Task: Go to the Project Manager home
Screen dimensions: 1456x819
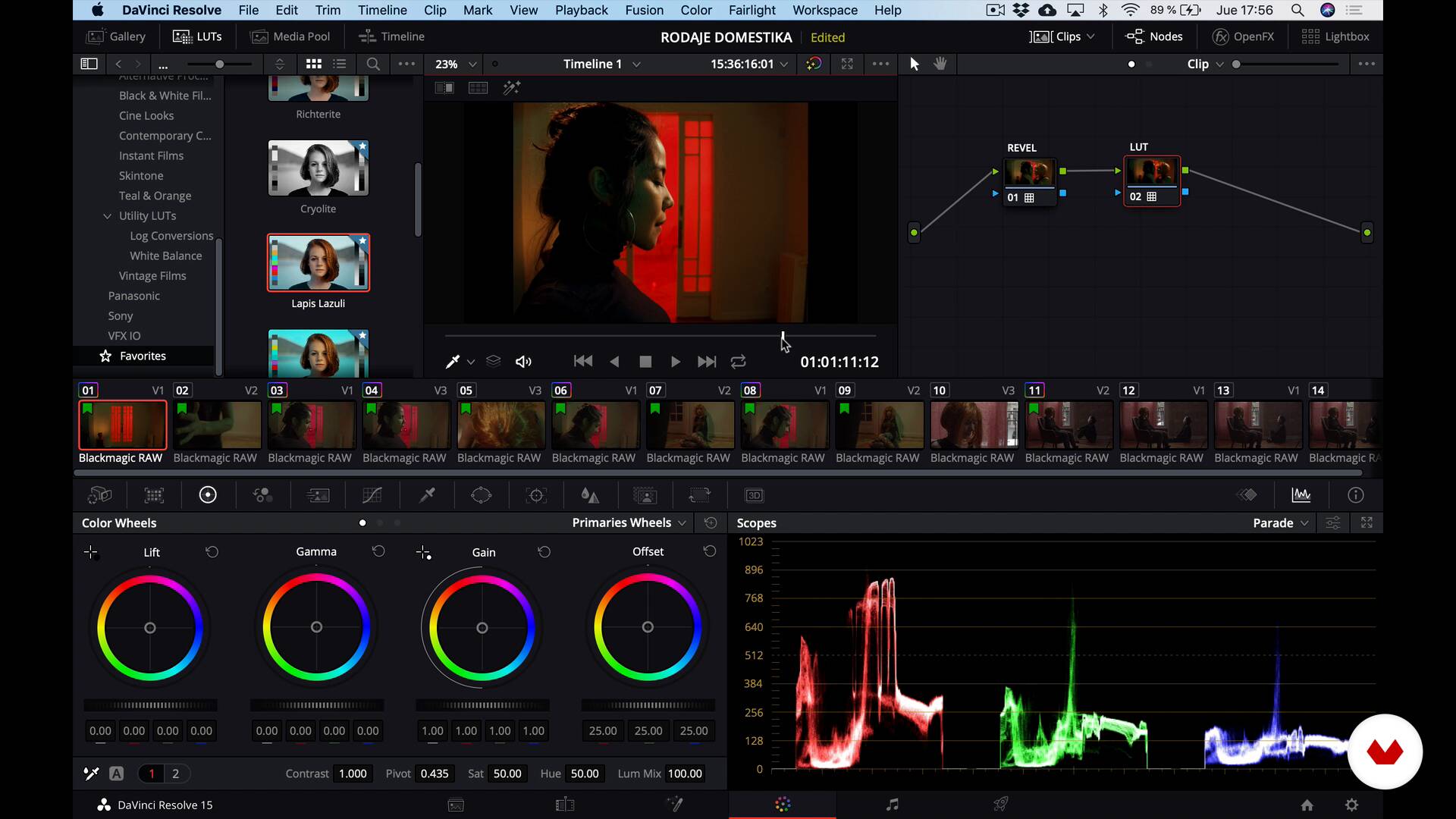Action: point(1307,805)
